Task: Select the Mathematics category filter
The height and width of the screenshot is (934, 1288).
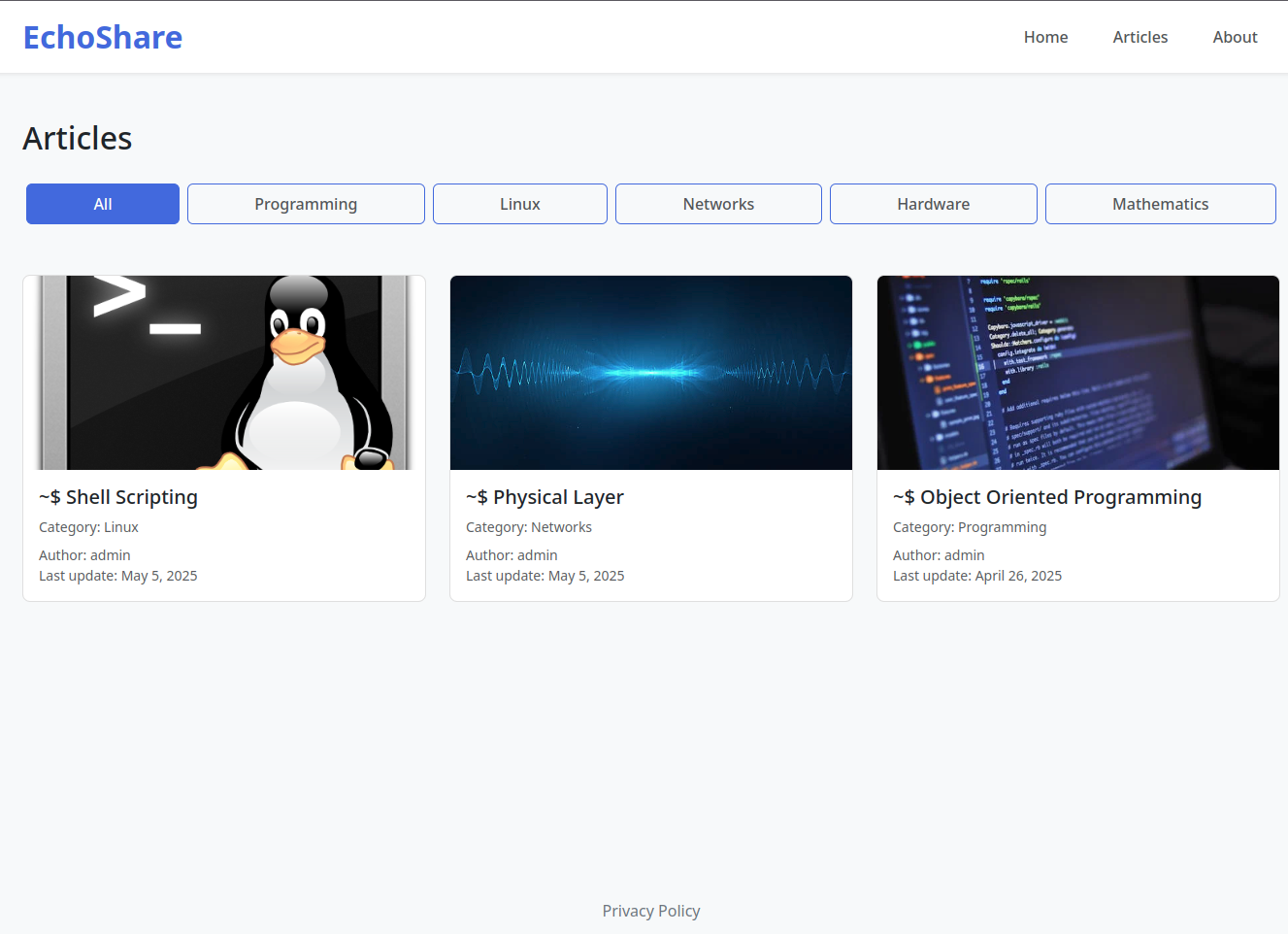Action: tap(1160, 204)
